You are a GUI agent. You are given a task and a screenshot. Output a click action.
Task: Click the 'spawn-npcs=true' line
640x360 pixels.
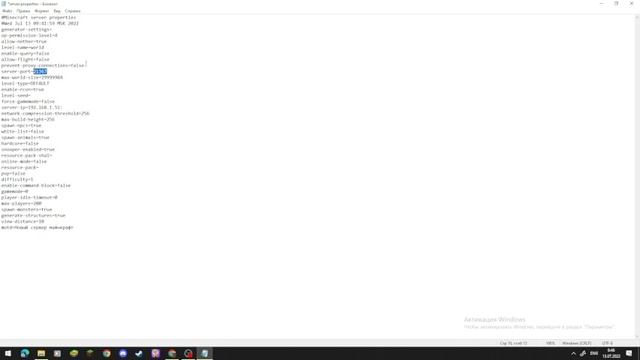(21, 125)
